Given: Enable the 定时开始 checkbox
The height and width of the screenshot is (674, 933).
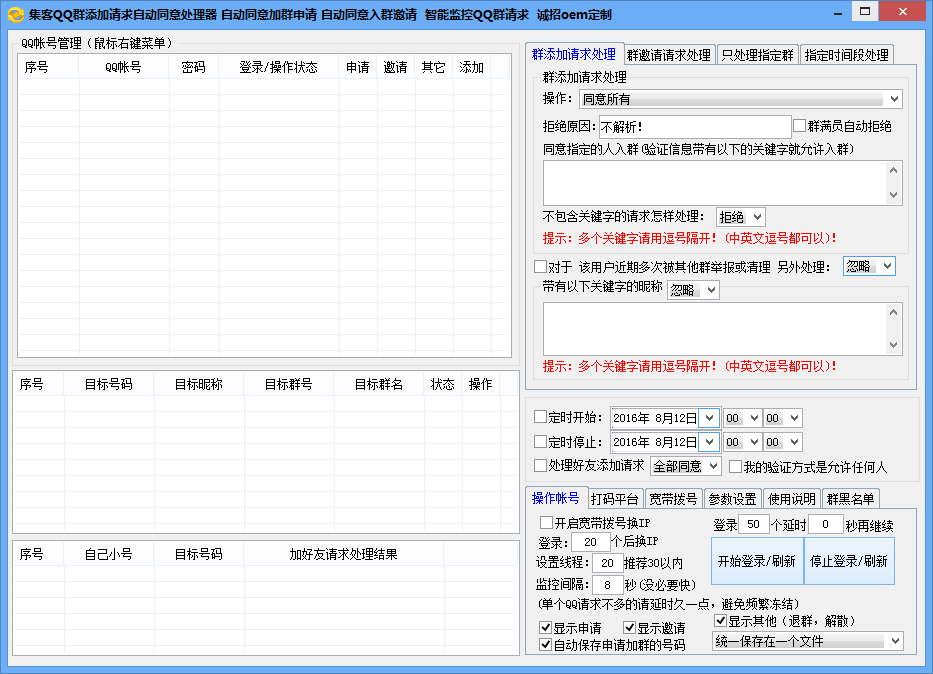Looking at the screenshot, I should 540,417.
